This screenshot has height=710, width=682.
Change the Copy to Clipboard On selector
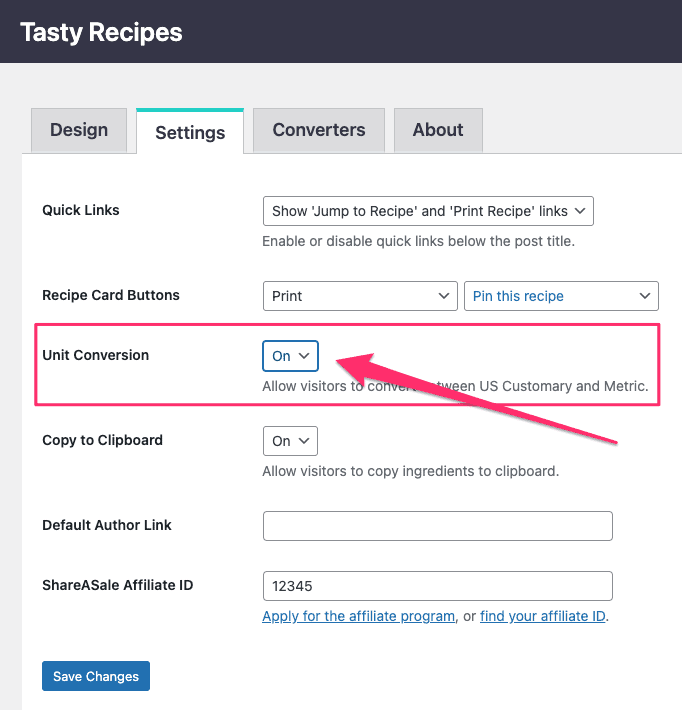tap(290, 441)
